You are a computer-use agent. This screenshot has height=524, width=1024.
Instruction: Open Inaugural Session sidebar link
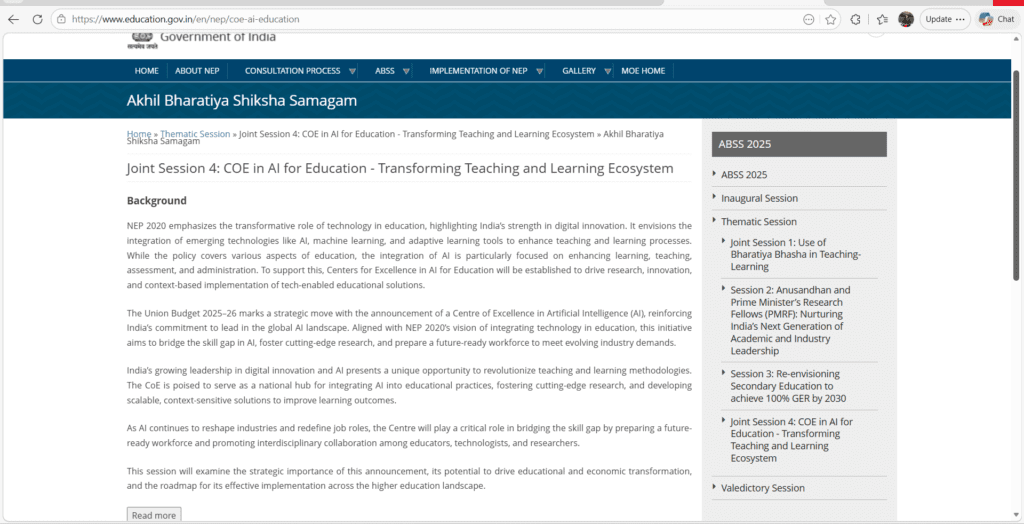759,198
